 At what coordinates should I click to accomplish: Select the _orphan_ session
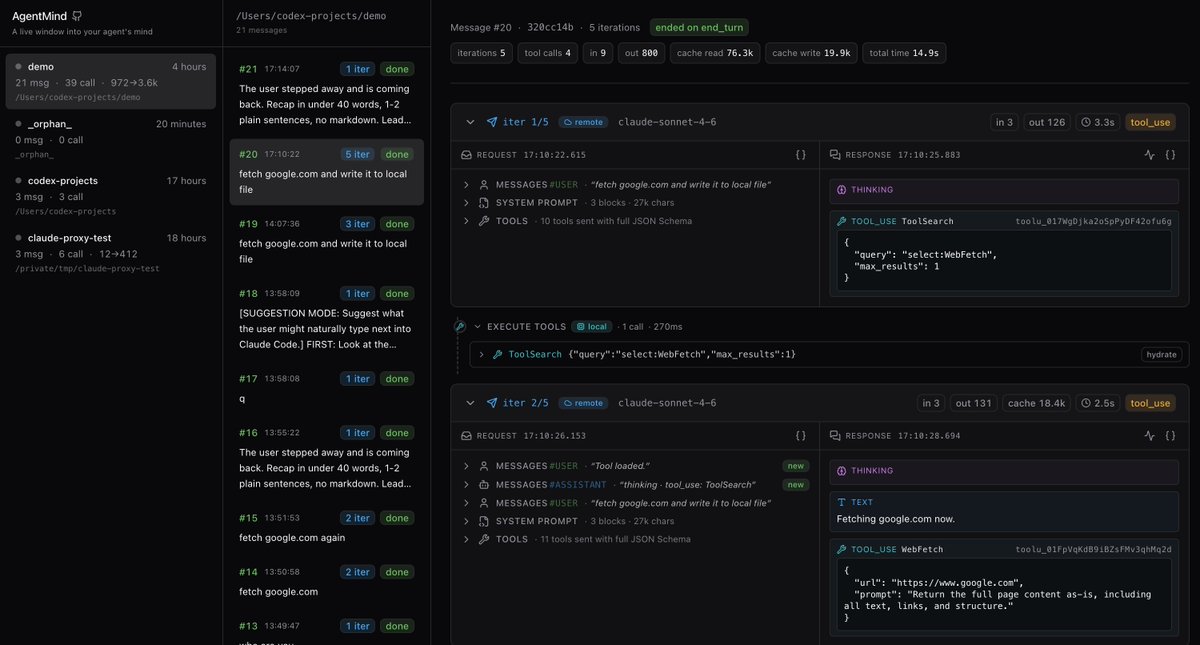(111, 138)
